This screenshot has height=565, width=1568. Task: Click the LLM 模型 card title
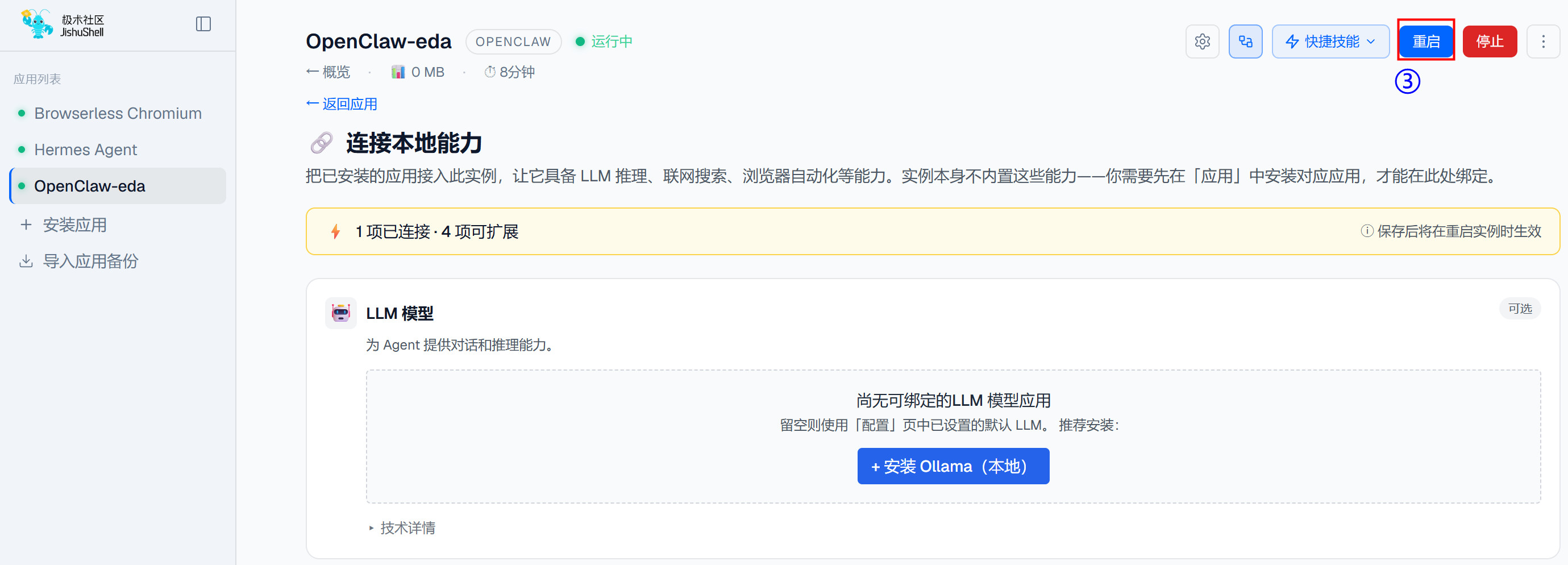400,314
